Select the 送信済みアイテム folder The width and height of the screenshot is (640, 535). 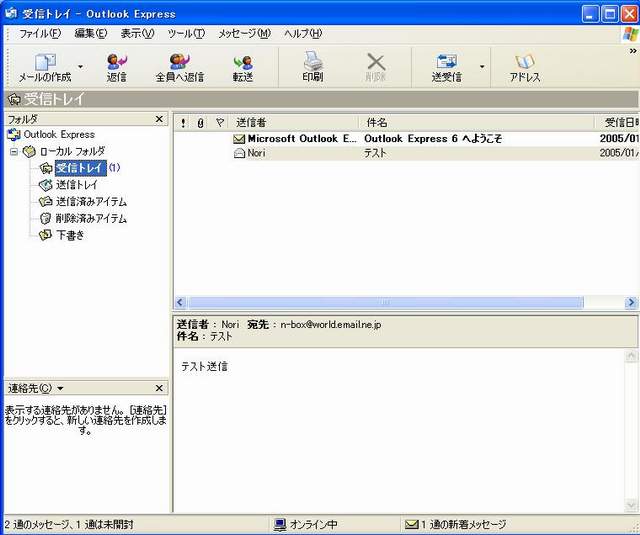point(91,202)
